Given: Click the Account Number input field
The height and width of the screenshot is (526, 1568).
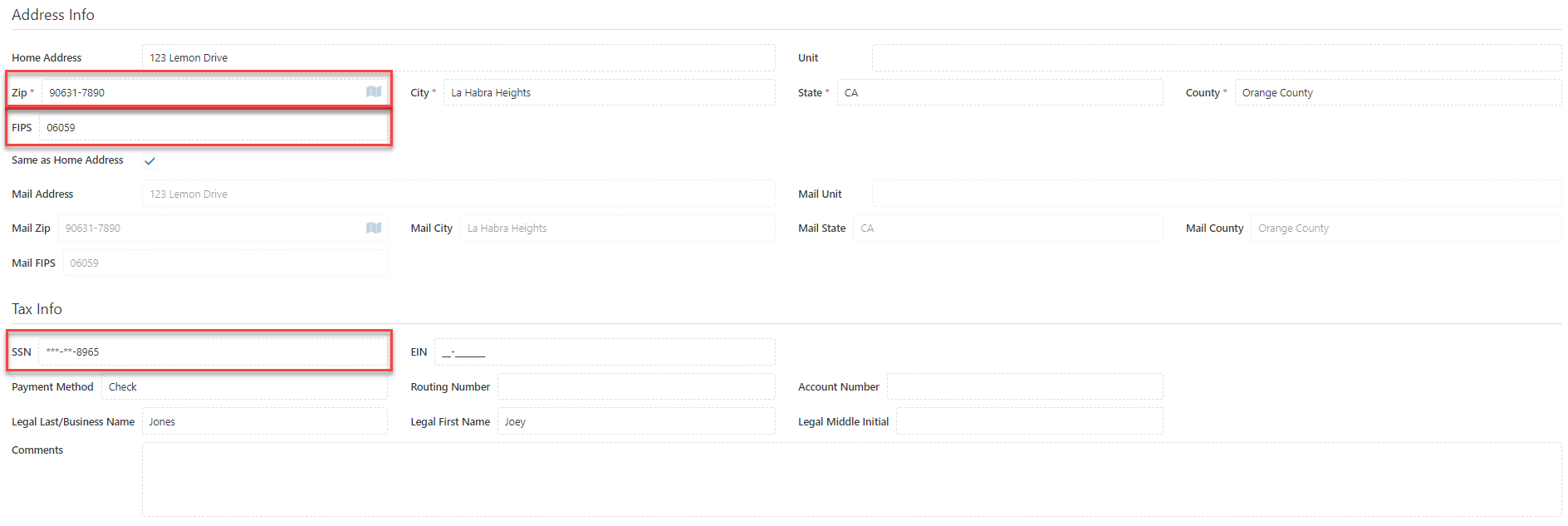Looking at the screenshot, I should coord(1025,386).
